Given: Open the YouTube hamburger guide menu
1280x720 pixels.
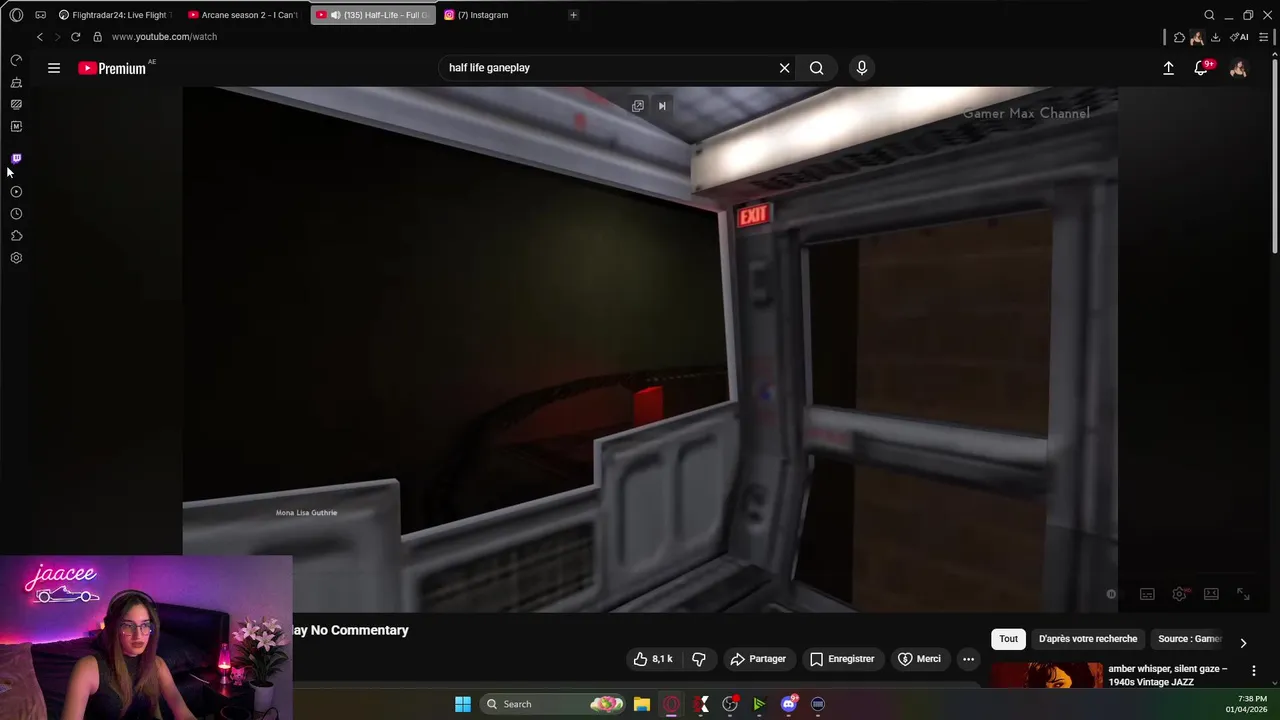Looking at the screenshot, I should [54, 68].
